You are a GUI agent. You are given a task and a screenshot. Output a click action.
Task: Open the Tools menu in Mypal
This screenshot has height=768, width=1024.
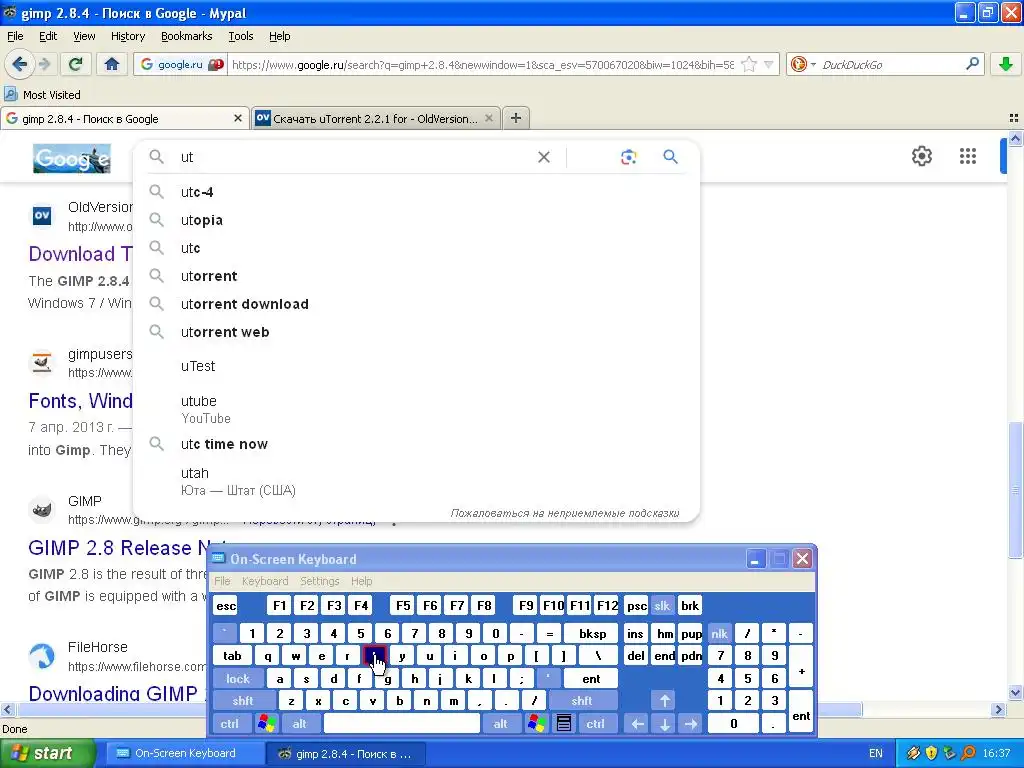[240, 36]
